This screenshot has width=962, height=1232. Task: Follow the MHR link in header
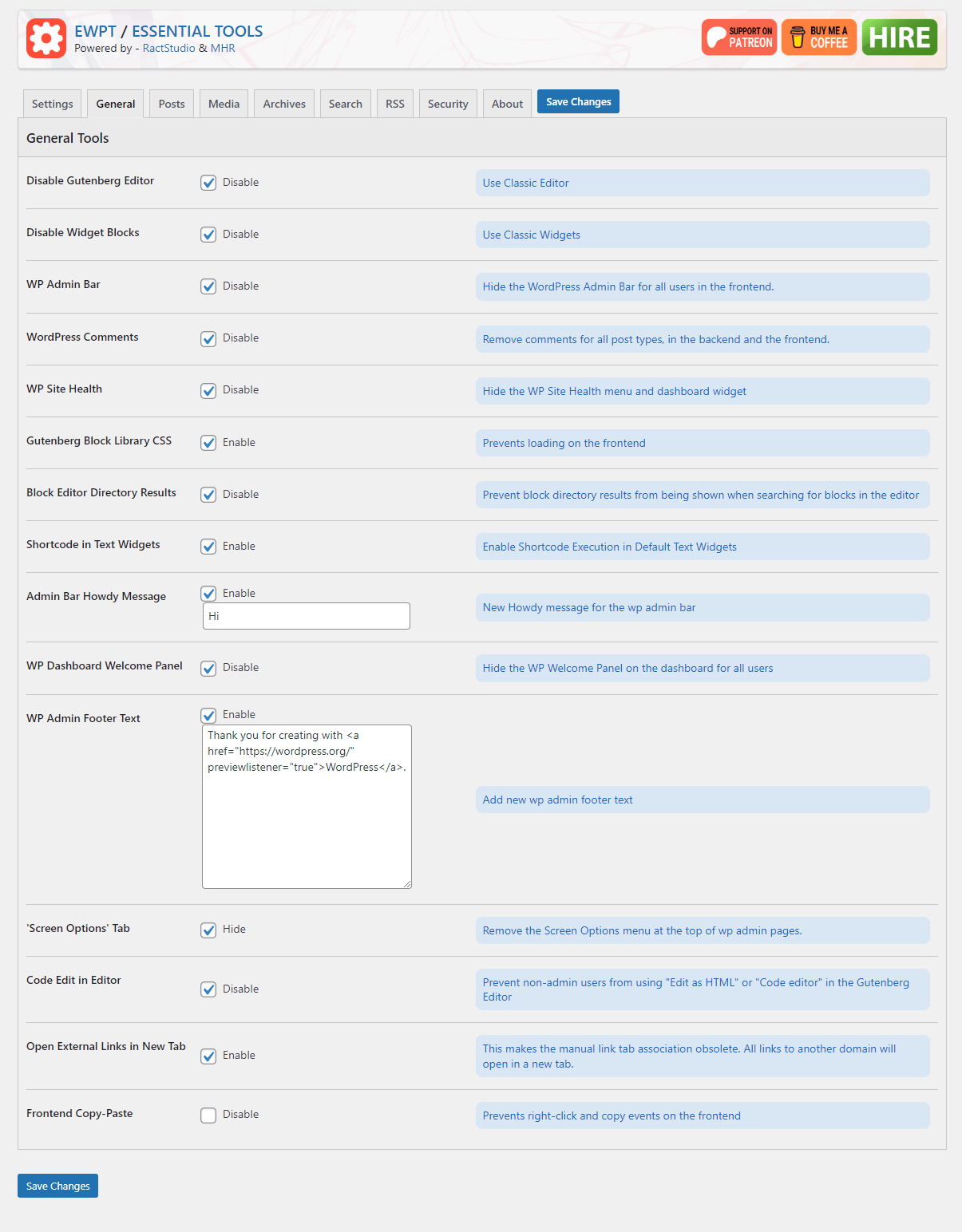tap(223, 48)
